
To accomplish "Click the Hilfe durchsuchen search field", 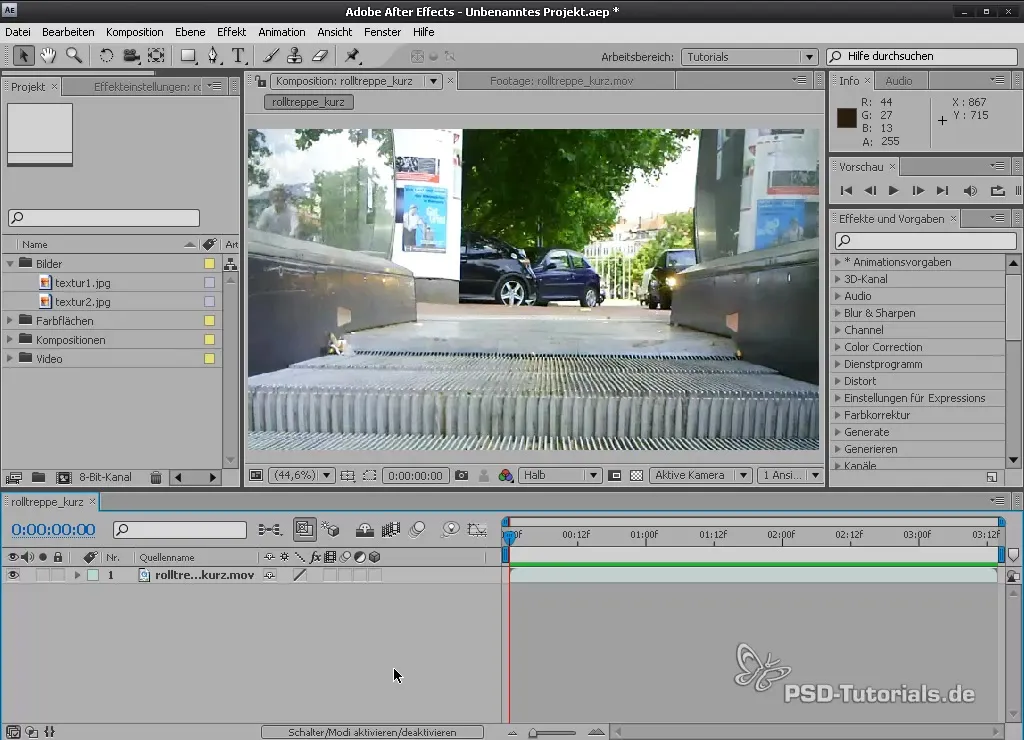I will [922, 57].
